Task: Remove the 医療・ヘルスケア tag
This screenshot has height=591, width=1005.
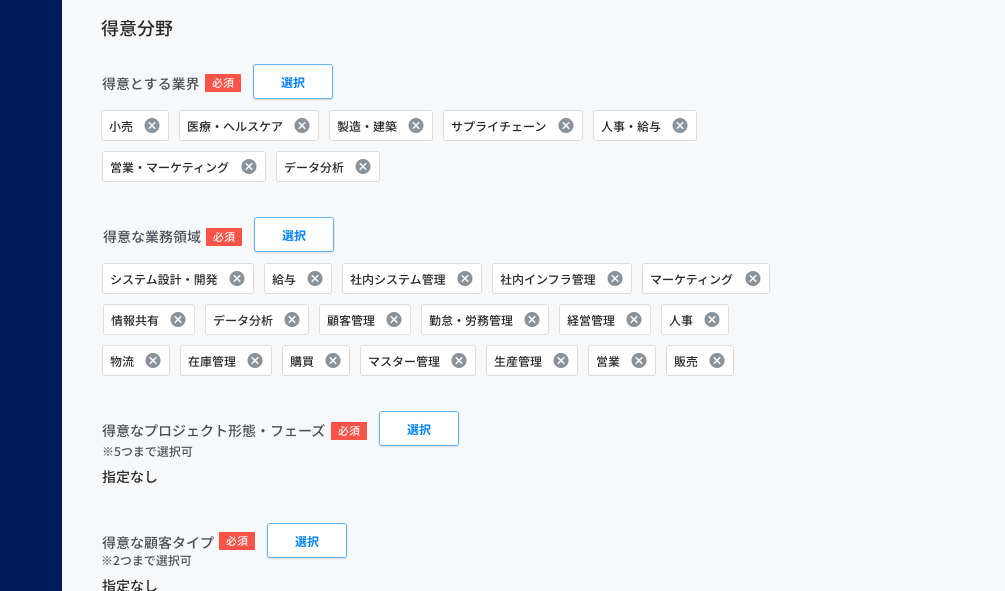Action: click(302, 126)
